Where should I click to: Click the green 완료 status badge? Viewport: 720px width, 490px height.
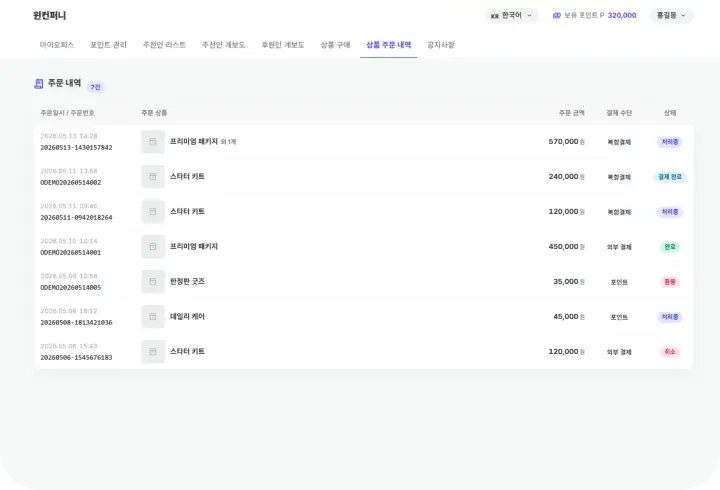[x=669, y=247]
